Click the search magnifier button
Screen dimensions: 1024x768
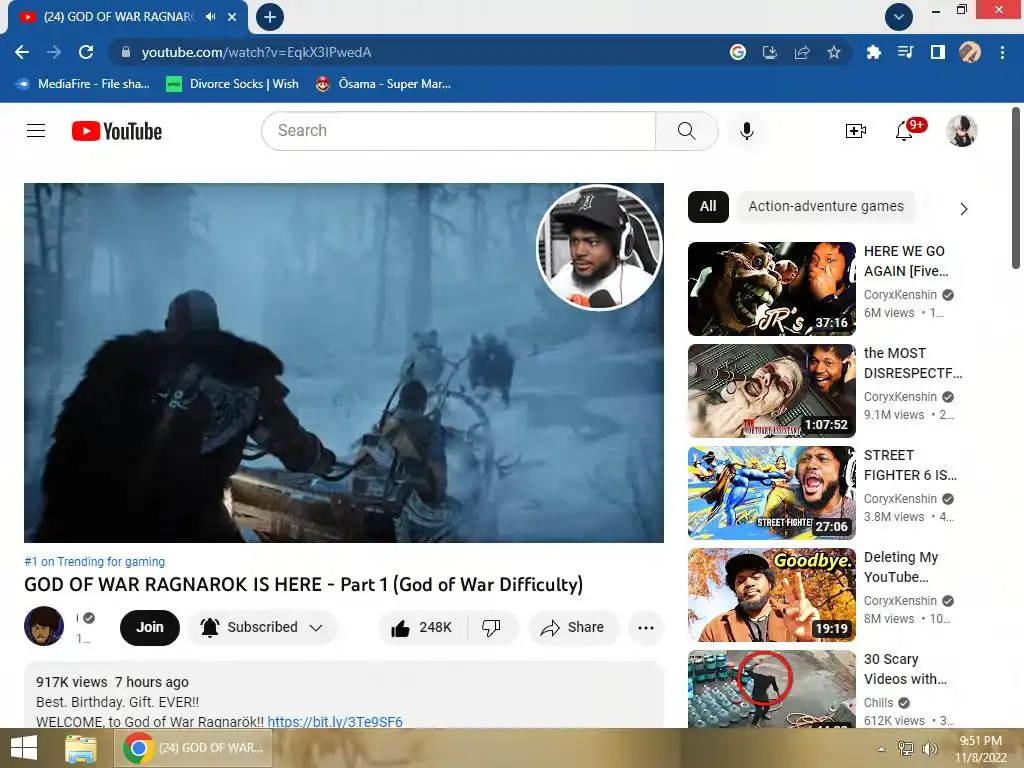[x=686, y=131]
